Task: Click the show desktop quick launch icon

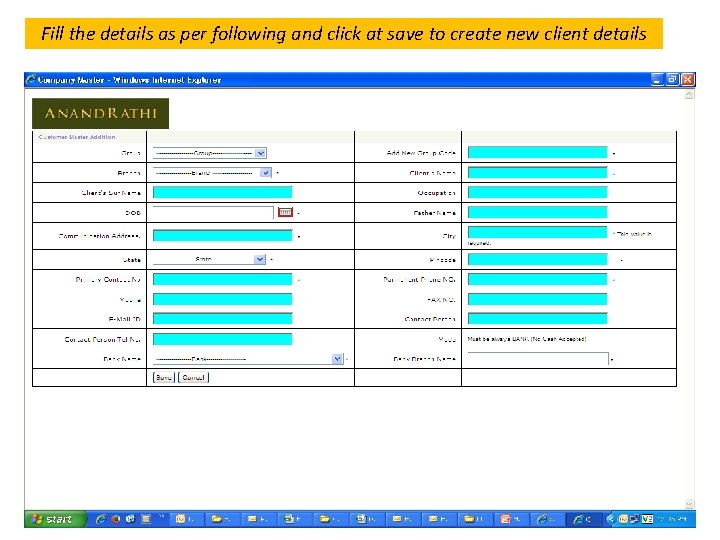Action: coord(146,519)
